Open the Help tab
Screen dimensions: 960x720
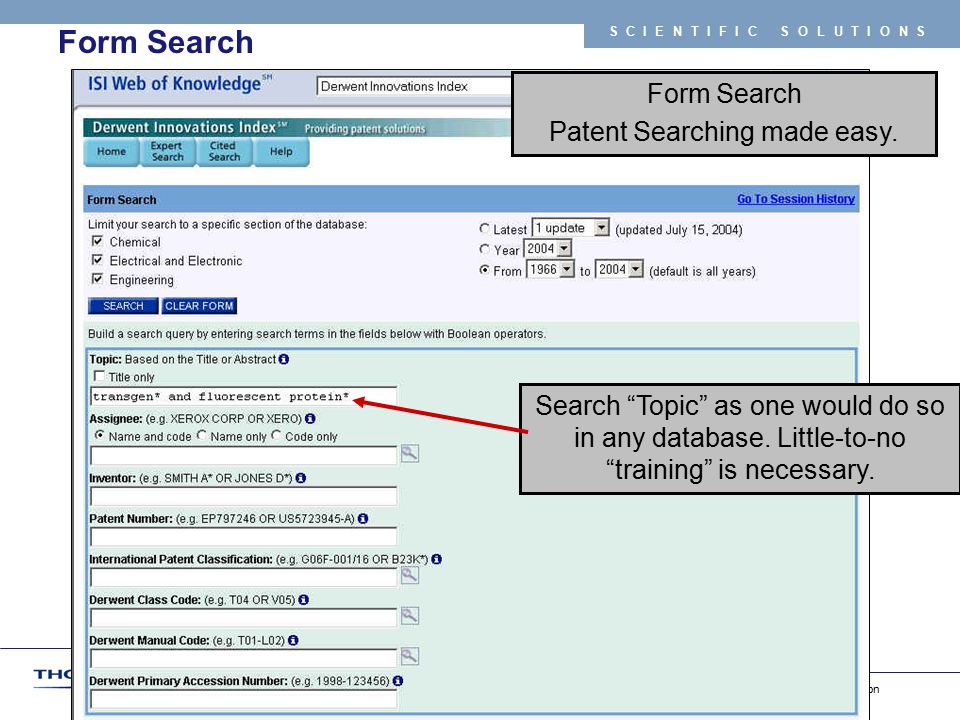pyautogui.click(x=281, y=151)
